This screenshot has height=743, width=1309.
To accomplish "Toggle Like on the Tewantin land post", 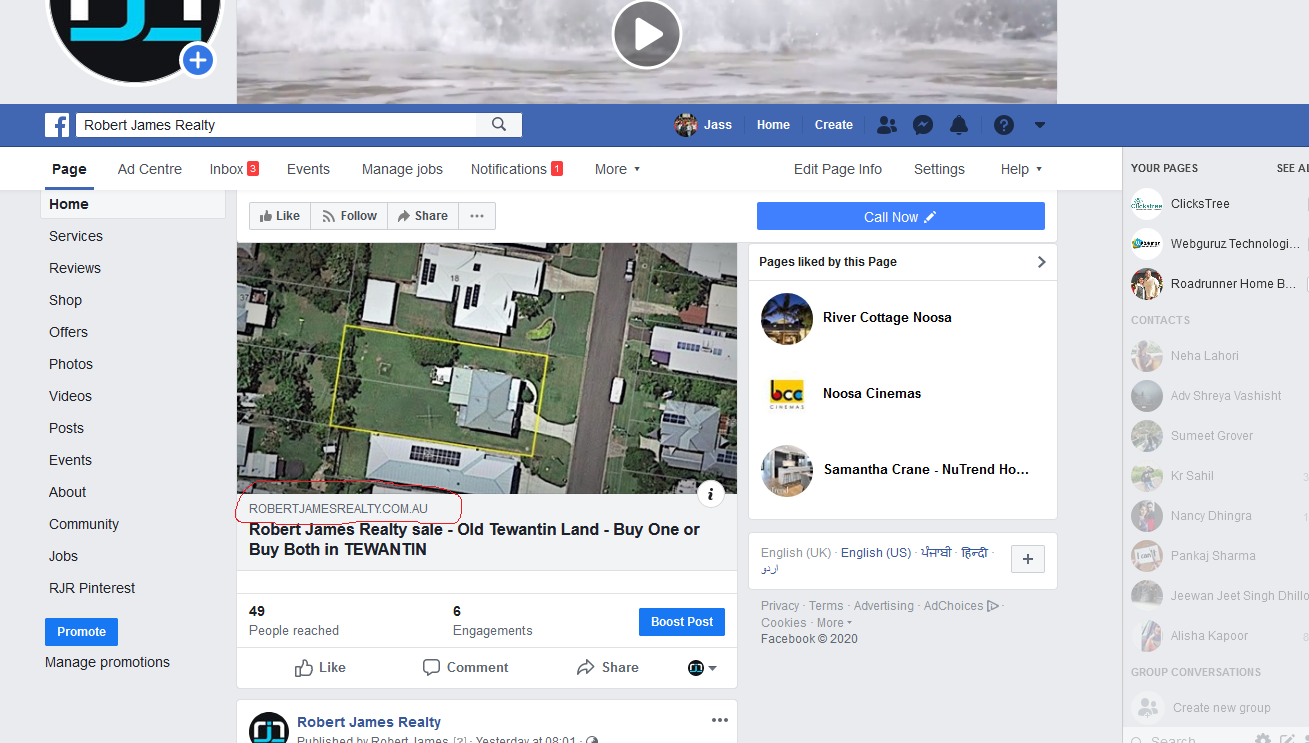I will [320, 668].
